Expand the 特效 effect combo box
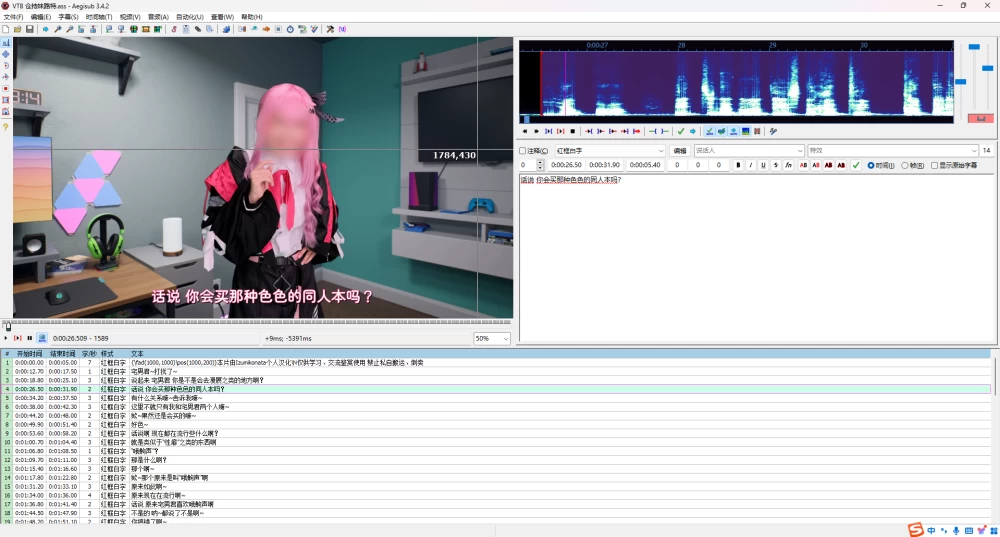 click(x=892, y=151)
